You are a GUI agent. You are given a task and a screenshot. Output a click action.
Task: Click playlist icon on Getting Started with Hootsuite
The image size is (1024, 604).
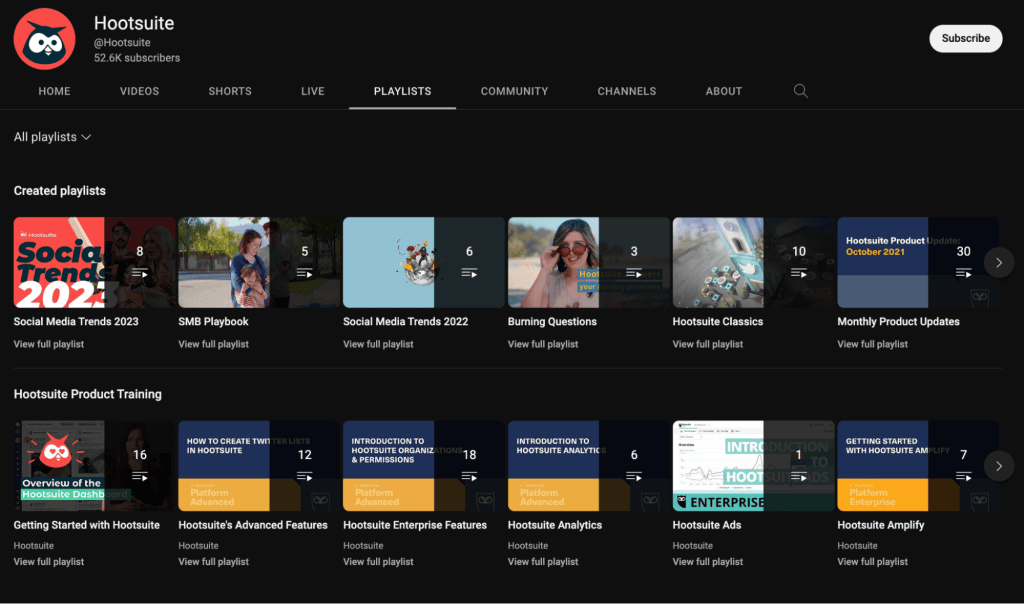140,477
